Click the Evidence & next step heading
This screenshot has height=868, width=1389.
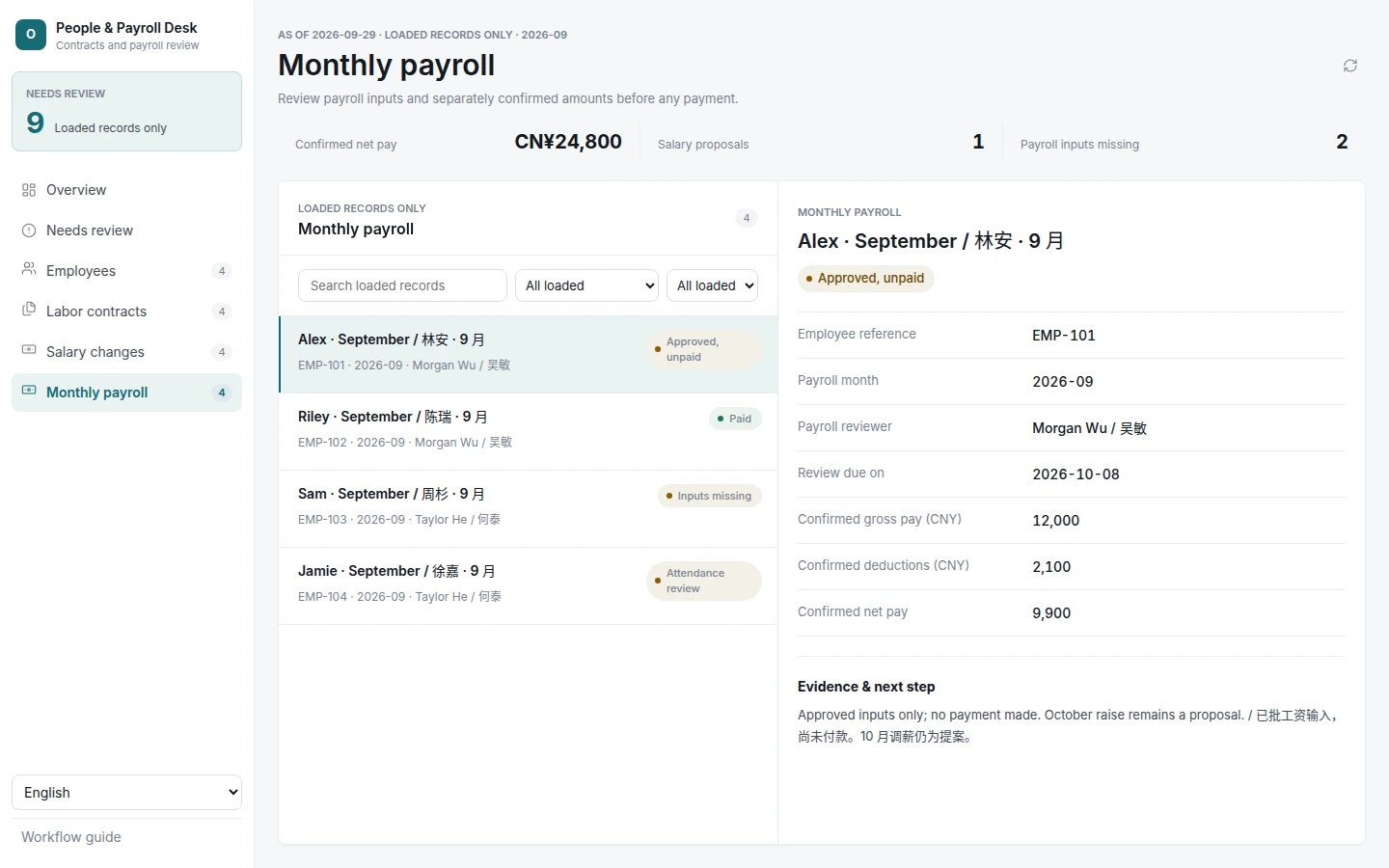866,687
